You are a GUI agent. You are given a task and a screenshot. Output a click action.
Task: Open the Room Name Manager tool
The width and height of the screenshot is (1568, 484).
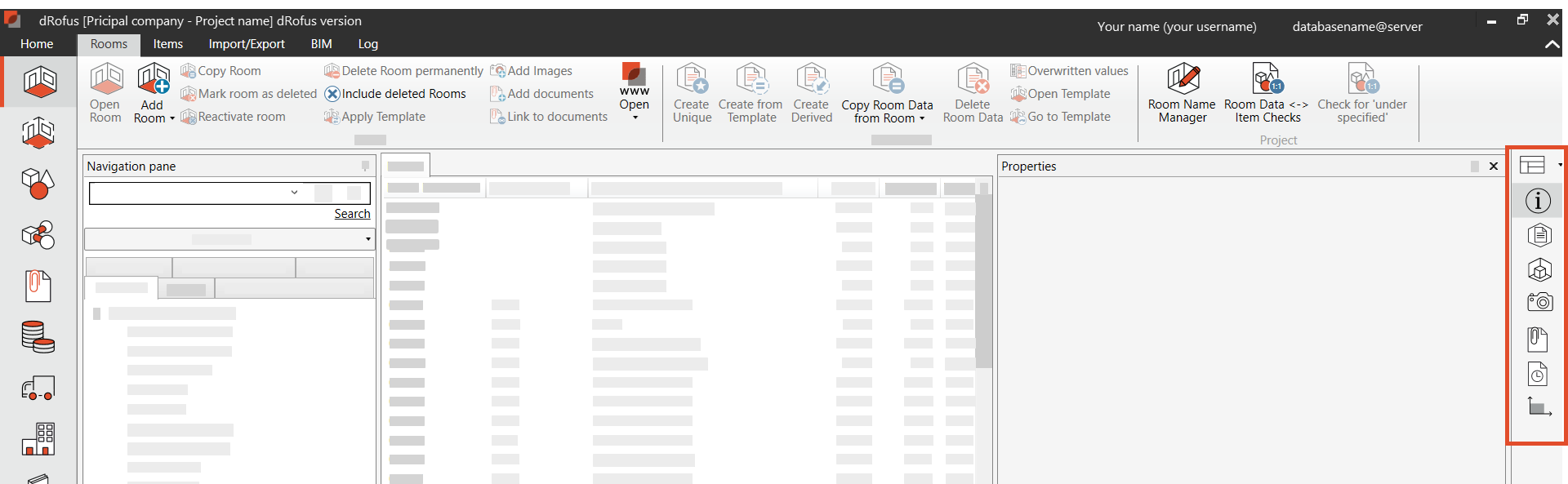pyautogui.click(x=1182, y=80)
